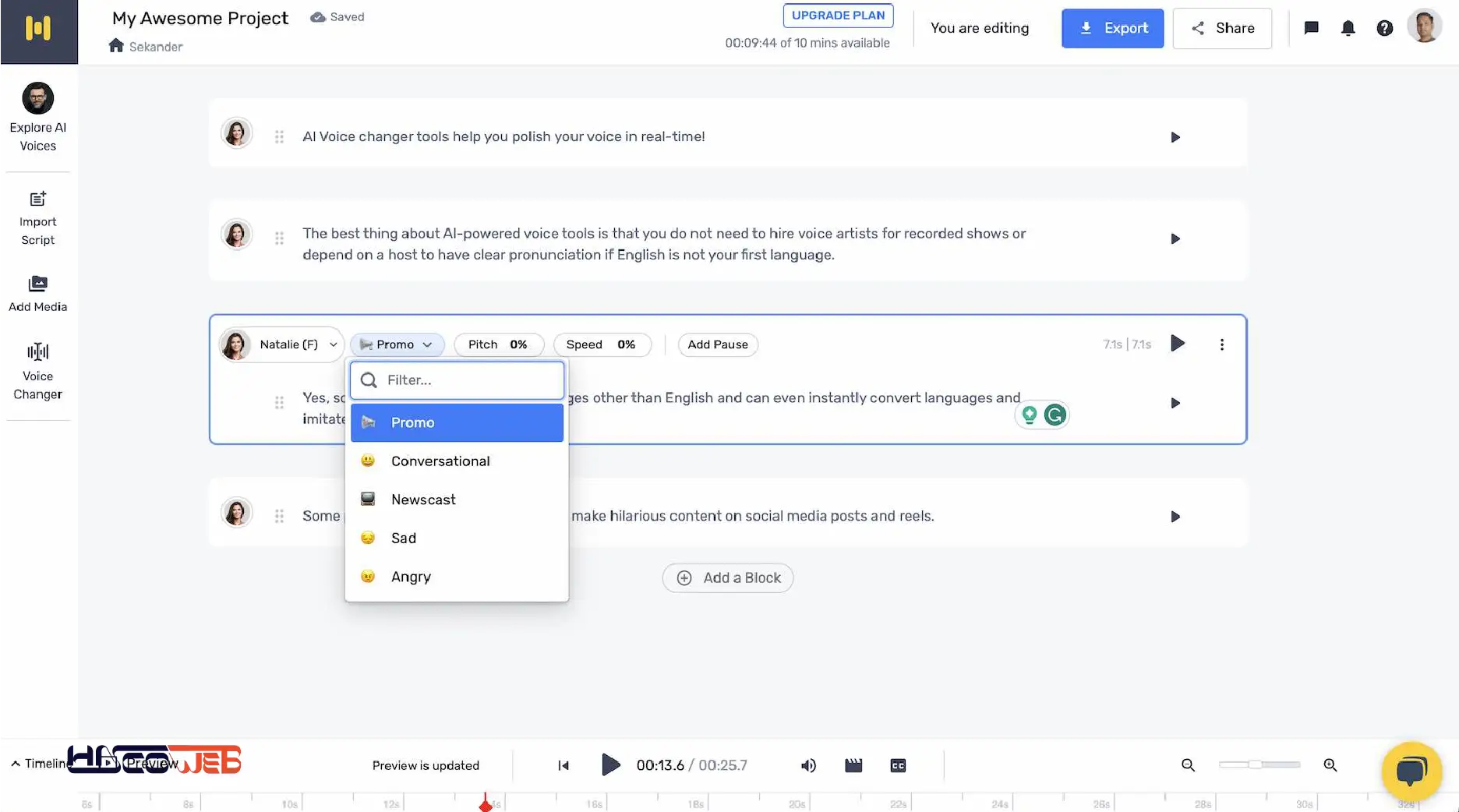Toggle the volume speaker icon
Image resolution: width=1459 pixels, height=812 pixels.
tap(808, 765)
